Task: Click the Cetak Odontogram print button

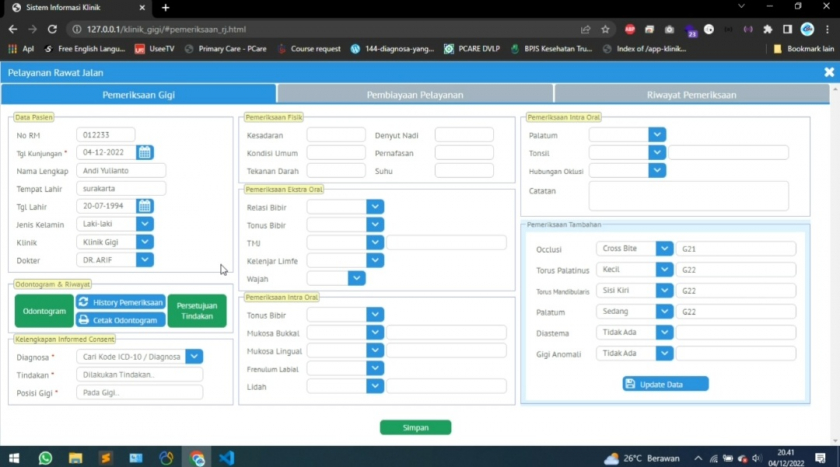Action: (x=120, y=320)
